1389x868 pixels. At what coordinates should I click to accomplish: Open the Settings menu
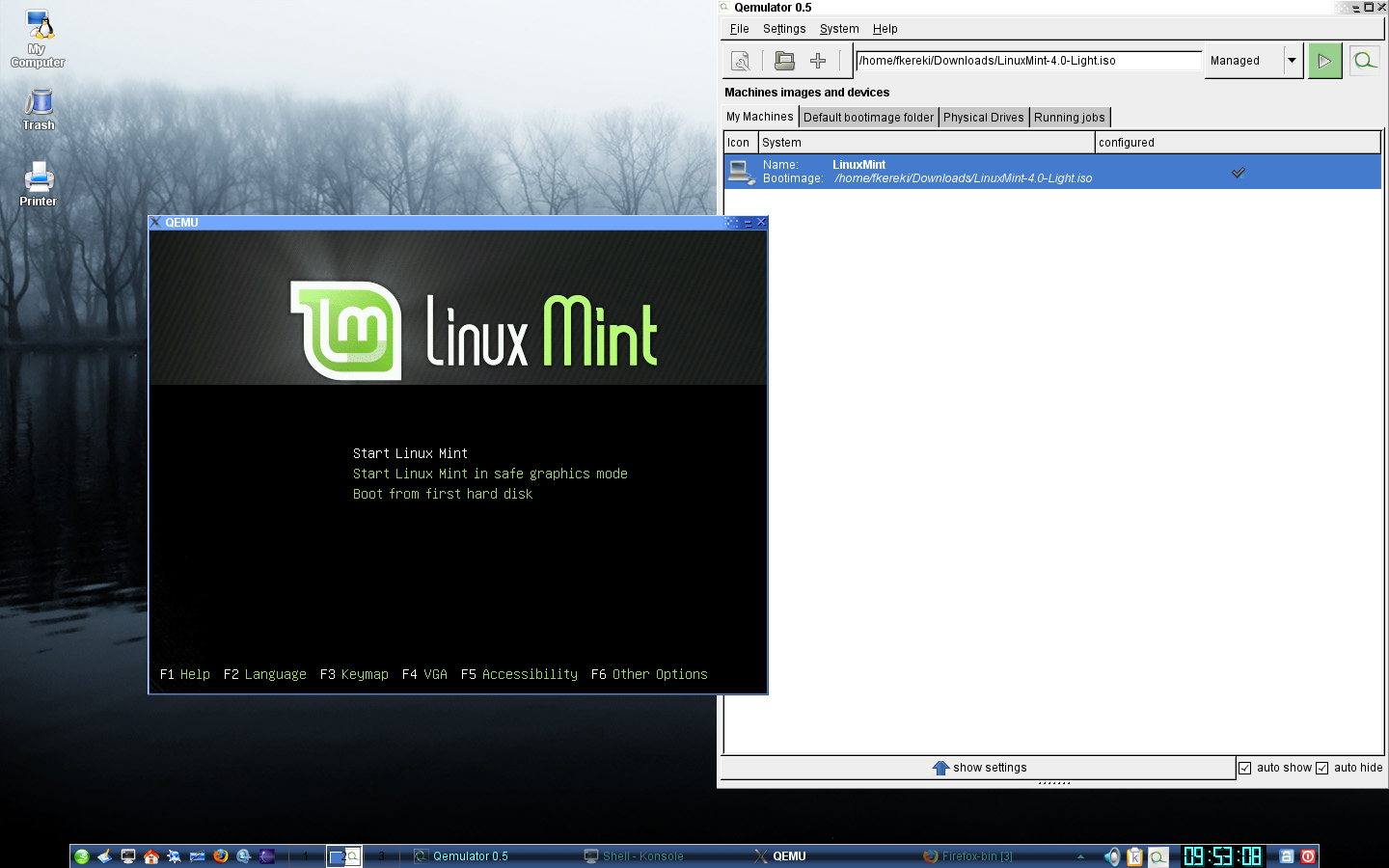784,29
